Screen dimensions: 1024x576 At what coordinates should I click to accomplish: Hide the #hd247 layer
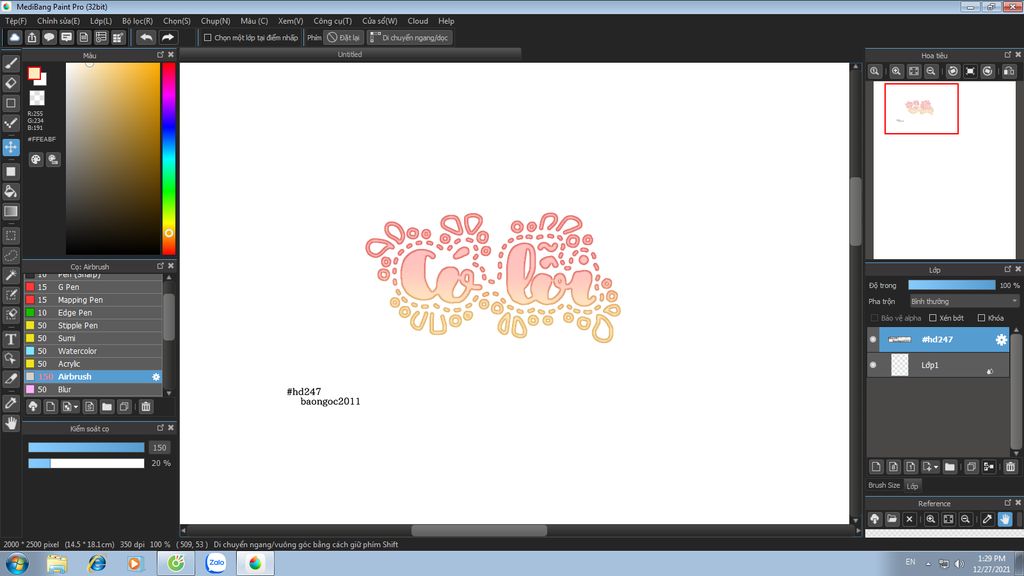873,340
